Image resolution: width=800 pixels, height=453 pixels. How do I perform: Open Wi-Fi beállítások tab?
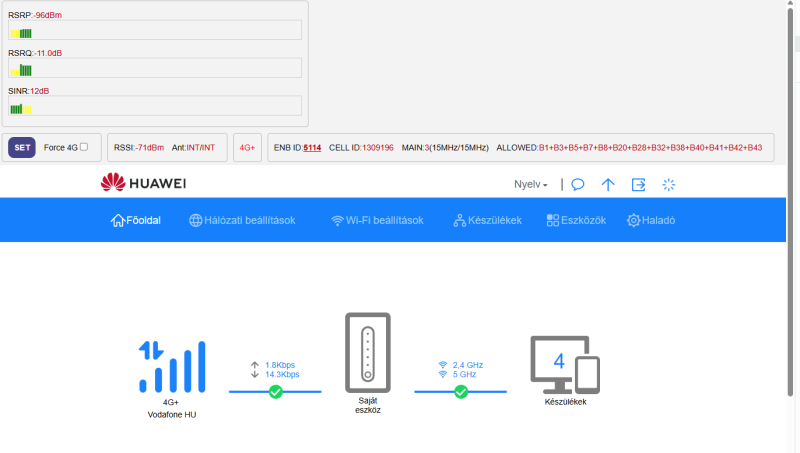pos(377,220)
